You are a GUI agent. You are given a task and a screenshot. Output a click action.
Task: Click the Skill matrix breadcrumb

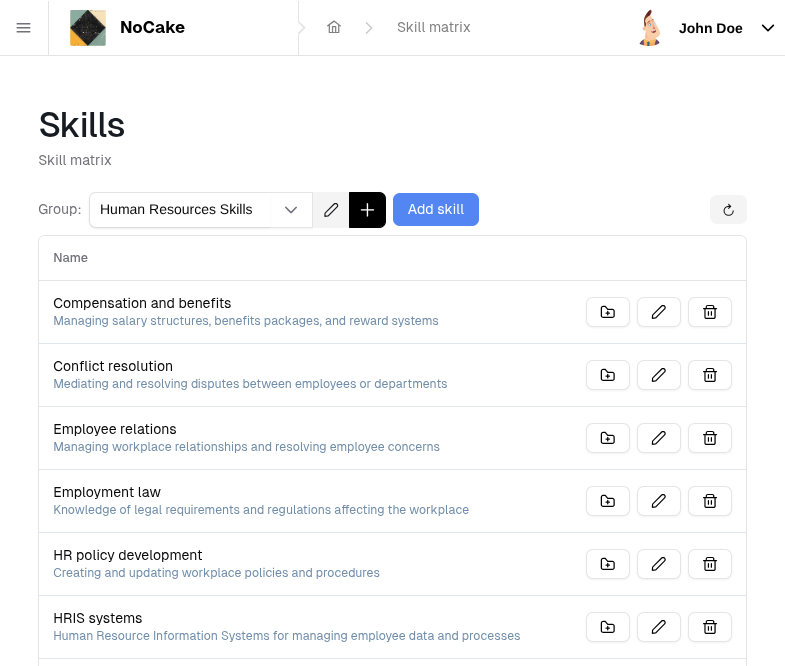(x=434, y=27)
